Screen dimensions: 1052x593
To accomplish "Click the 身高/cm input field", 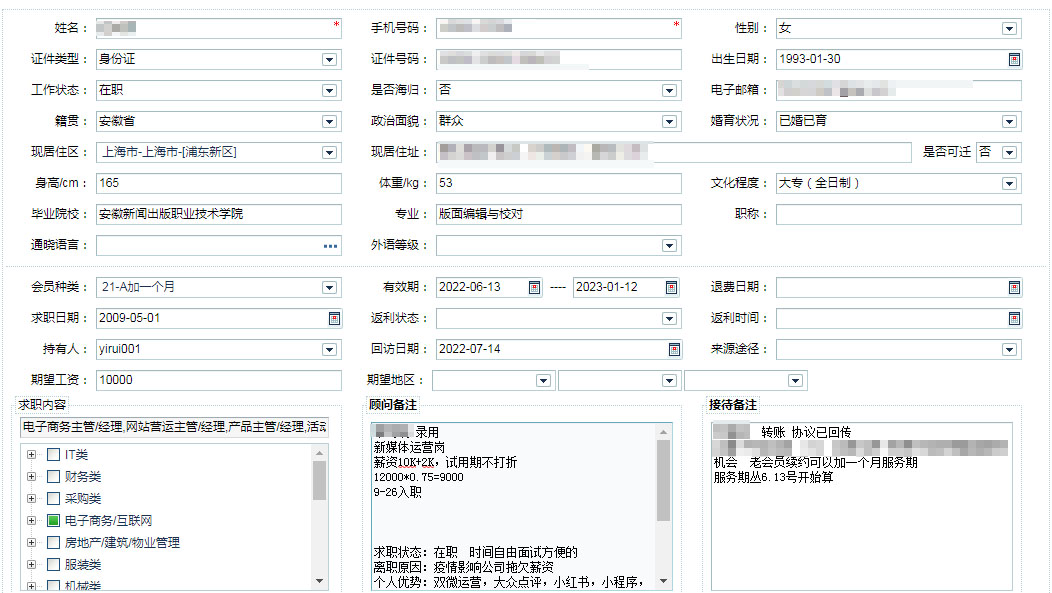I will (219, 183).
